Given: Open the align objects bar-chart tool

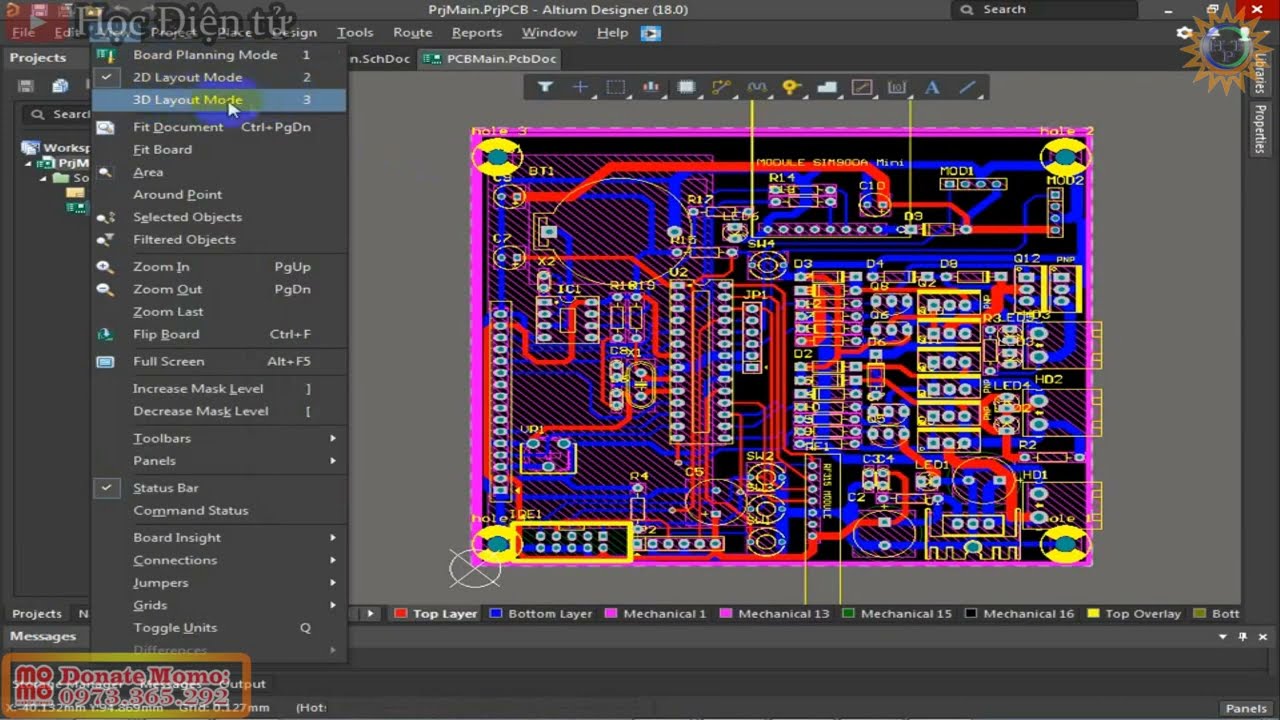Looking at the screenshot, I should pyautogui.click(x=651, y=87).
